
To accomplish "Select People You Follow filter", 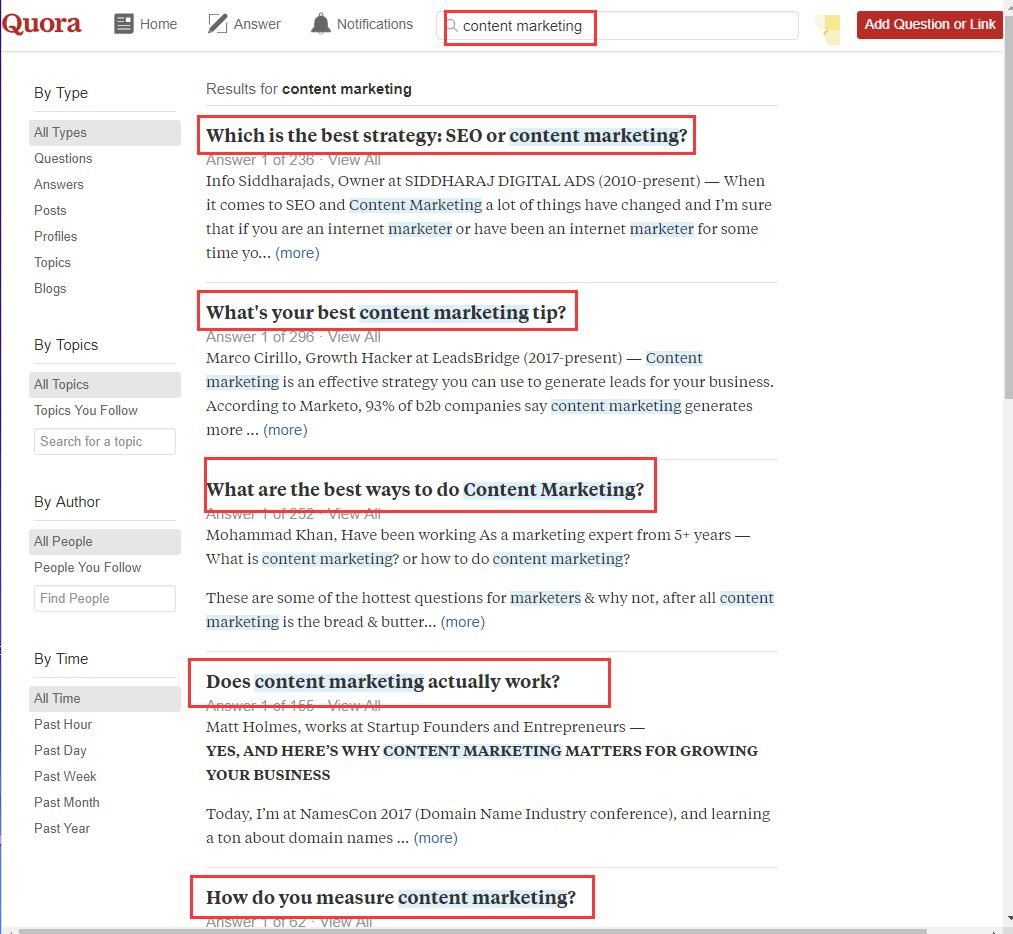I will point(87,567).
